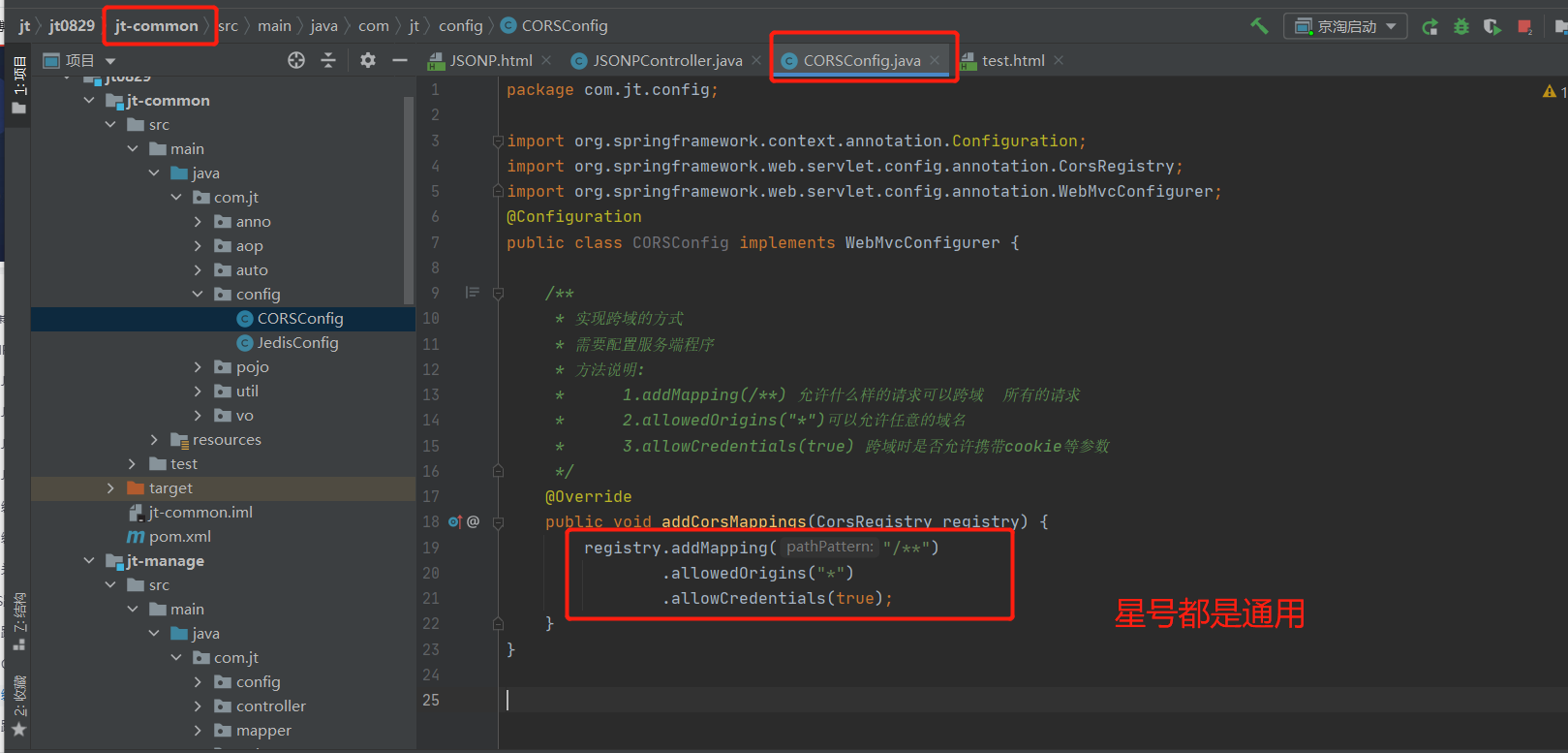Select pom.xml in the jt-common module
This screenshot has width=1568, height=753.
(x=169, y=537)
